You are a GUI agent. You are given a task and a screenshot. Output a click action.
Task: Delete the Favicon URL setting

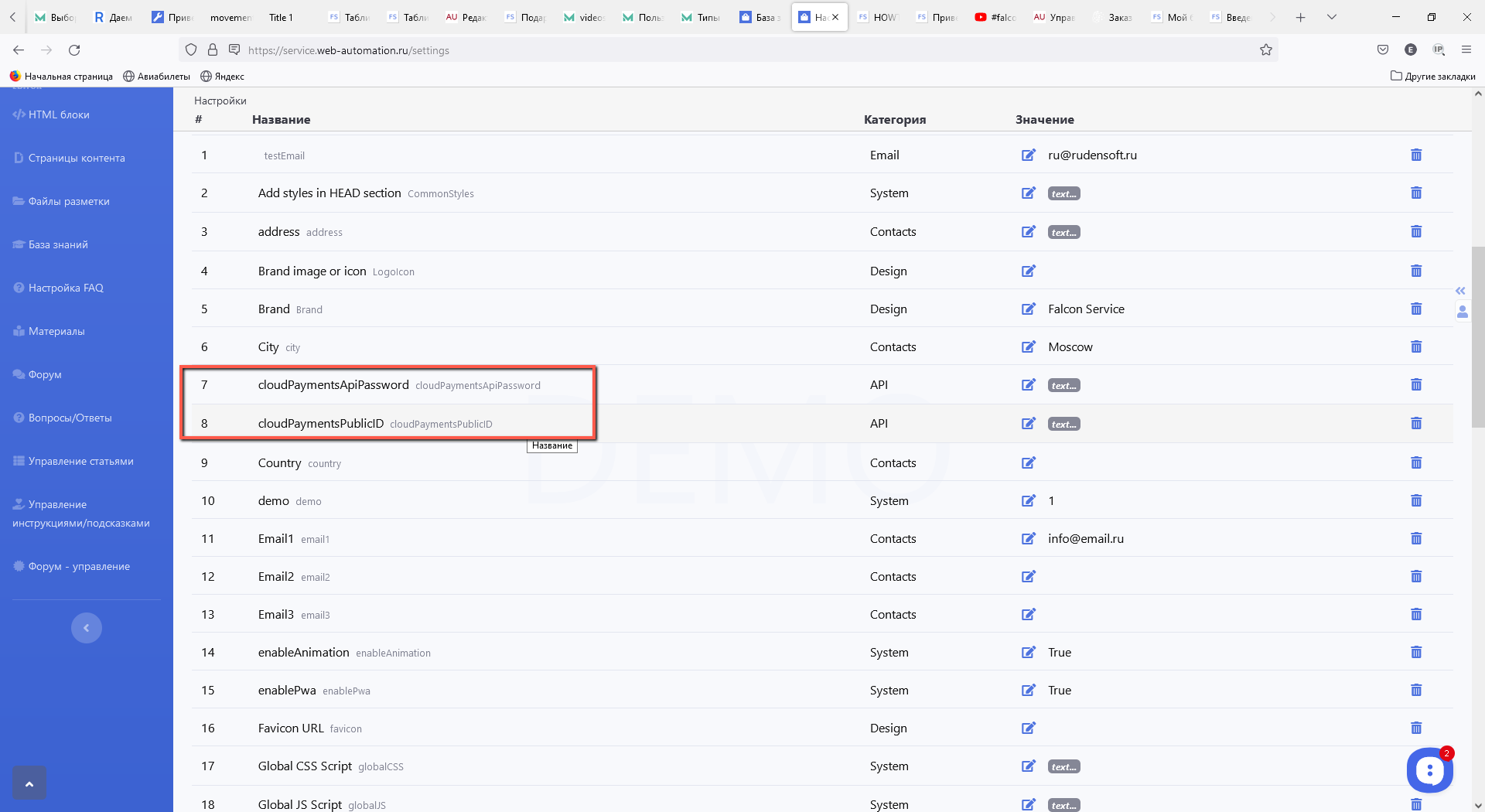coord(1415,728)
